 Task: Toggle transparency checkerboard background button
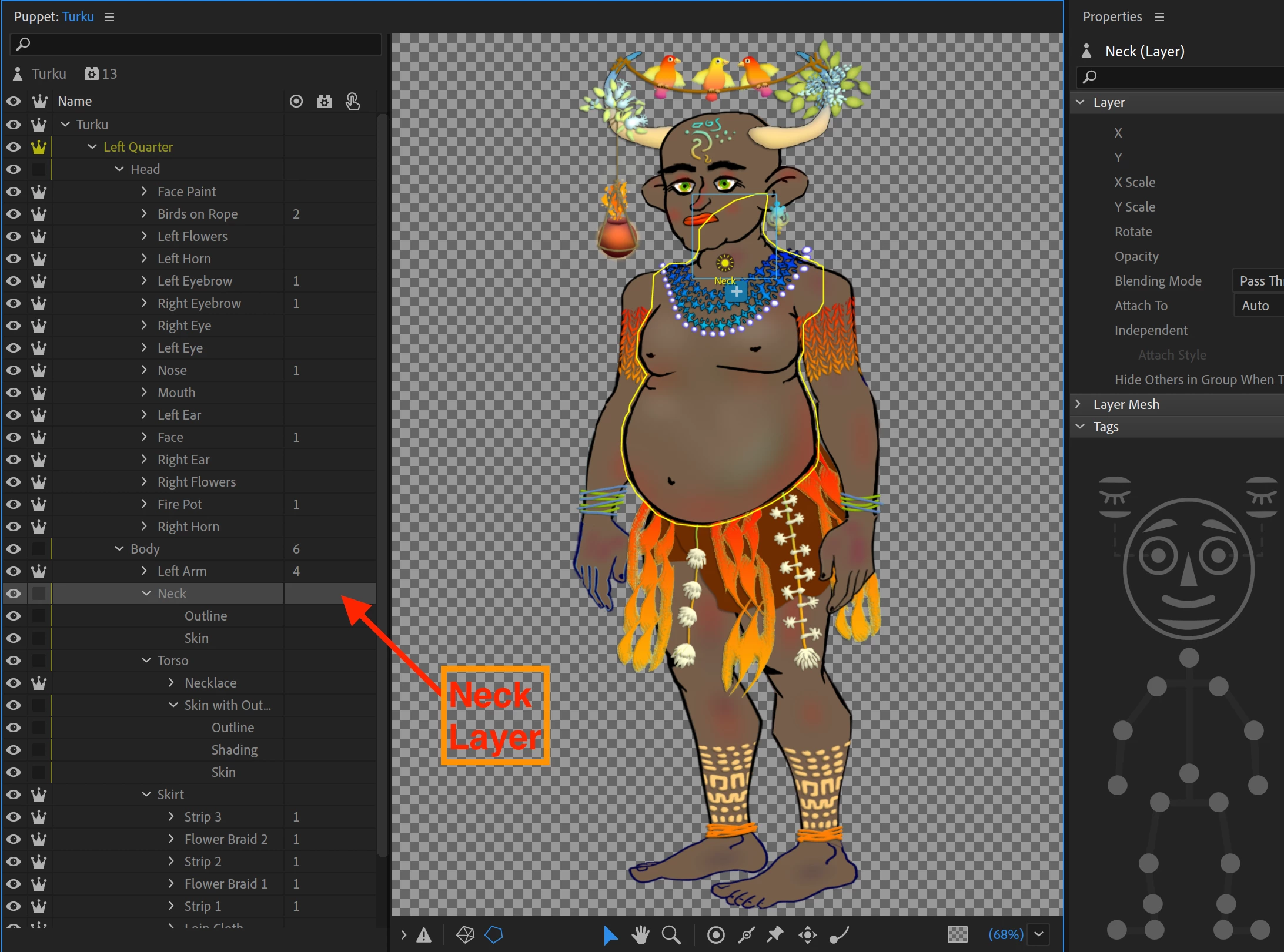[x=958, y=934]
